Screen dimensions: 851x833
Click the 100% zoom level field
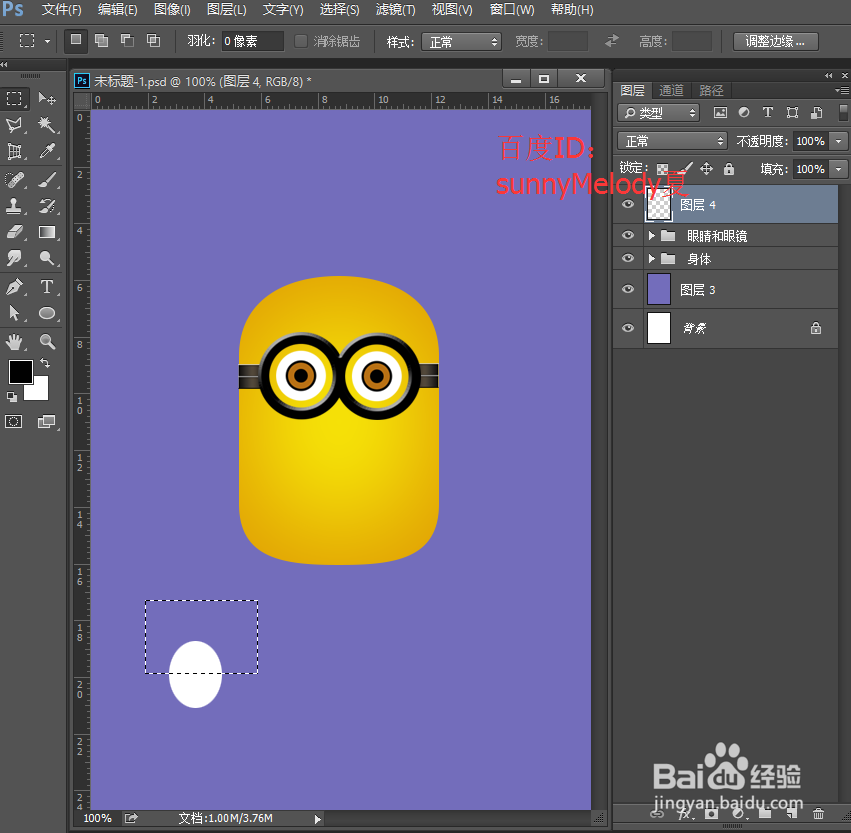click(98, 818)
